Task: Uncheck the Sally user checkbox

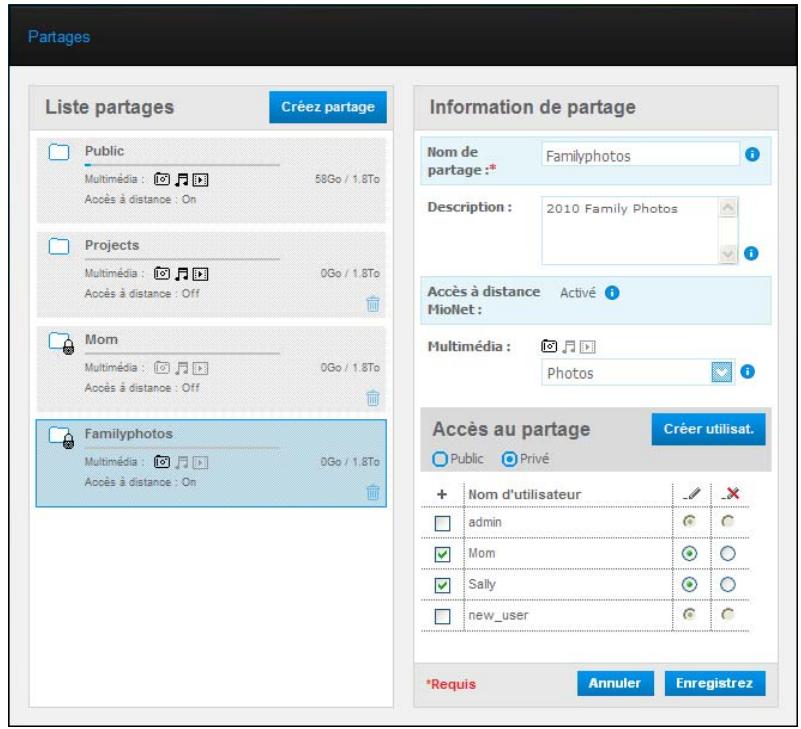Action: (442, 585)
